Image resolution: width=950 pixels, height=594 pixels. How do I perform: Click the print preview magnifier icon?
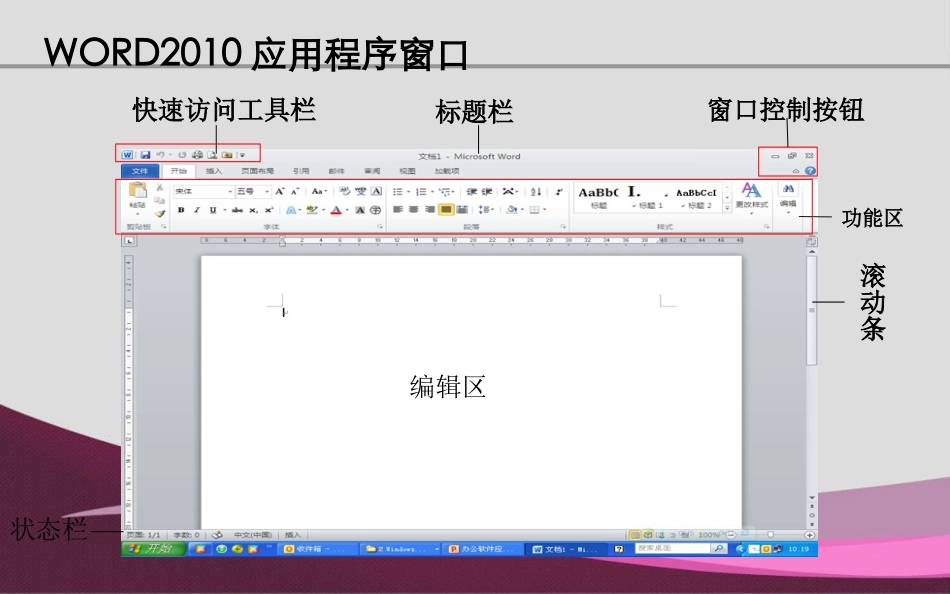(212, 155)
